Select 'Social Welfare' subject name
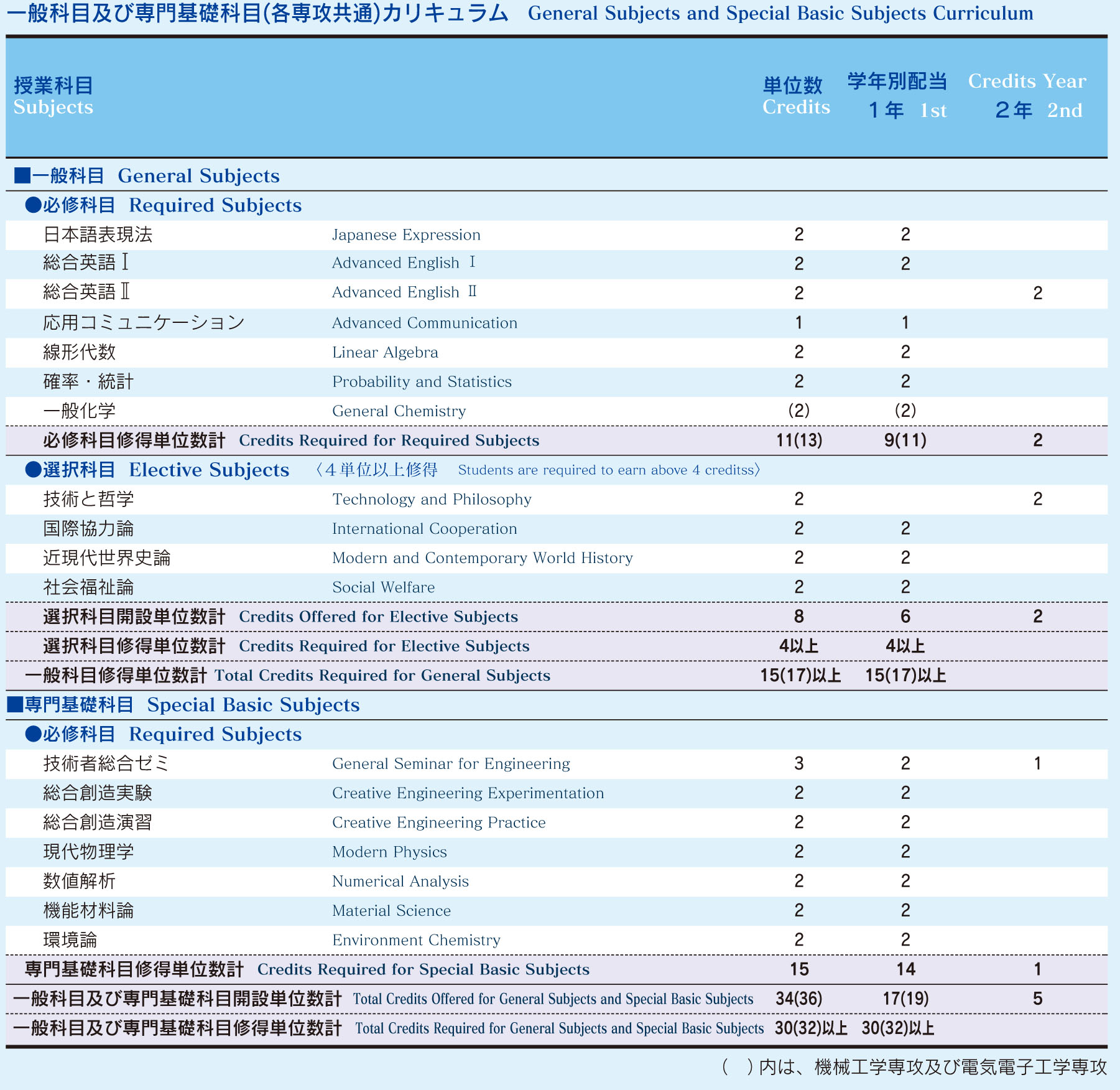The image size is (1120, 1090). click(x=384, y=587)
